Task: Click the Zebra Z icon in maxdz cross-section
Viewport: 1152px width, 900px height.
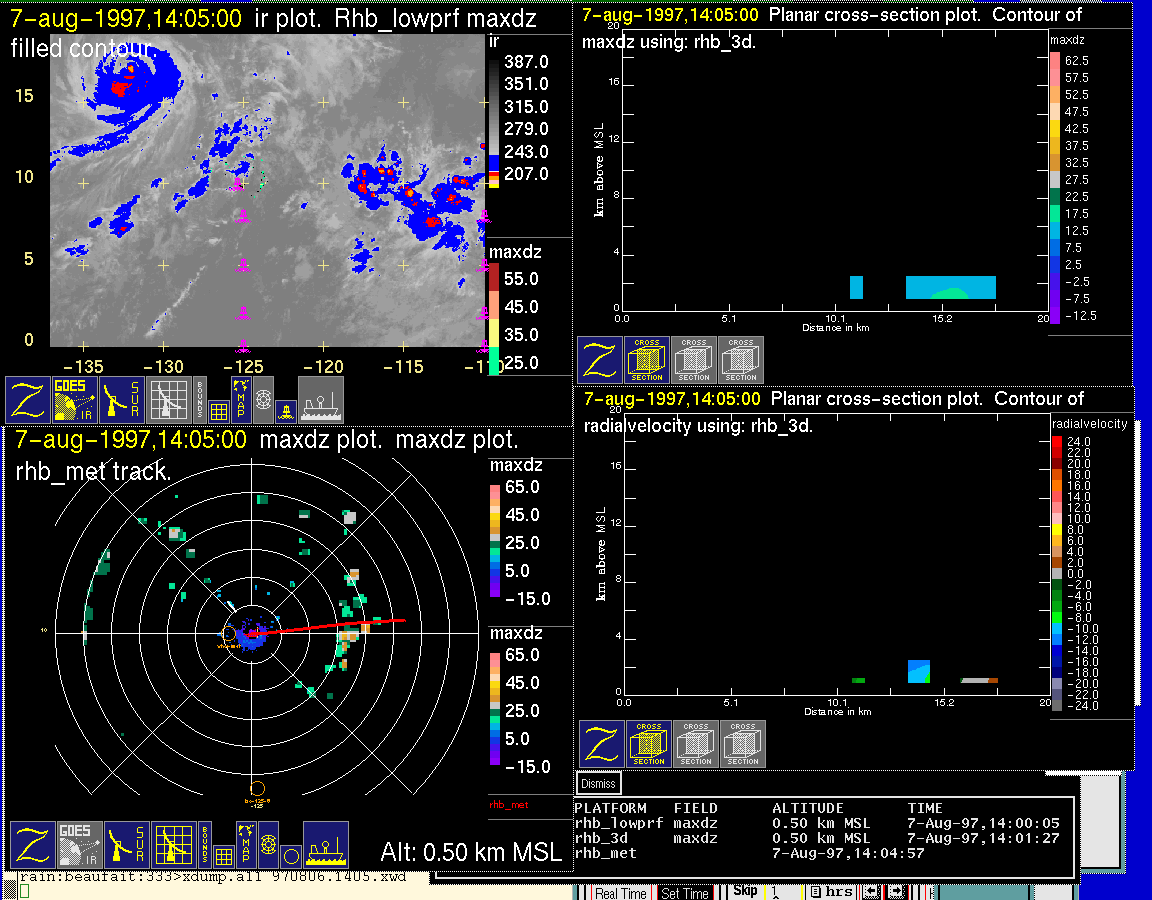Action: (599, 360)
